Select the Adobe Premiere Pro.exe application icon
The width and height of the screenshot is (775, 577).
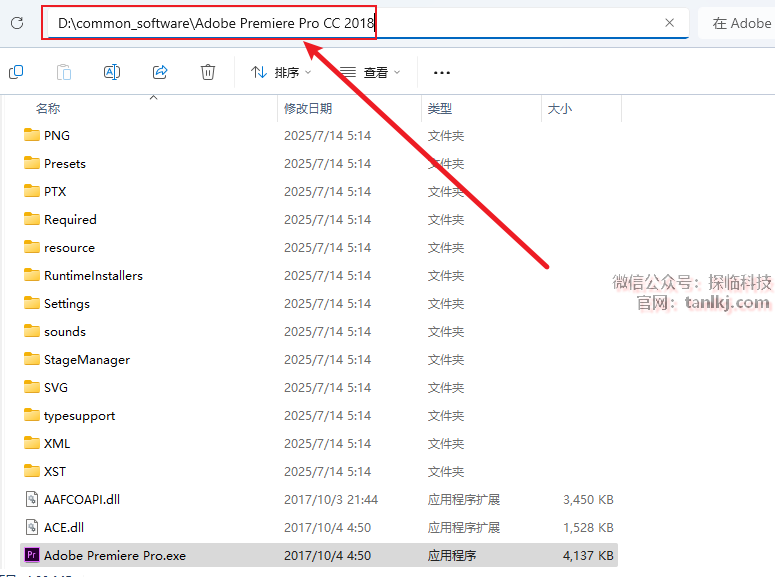31,555
